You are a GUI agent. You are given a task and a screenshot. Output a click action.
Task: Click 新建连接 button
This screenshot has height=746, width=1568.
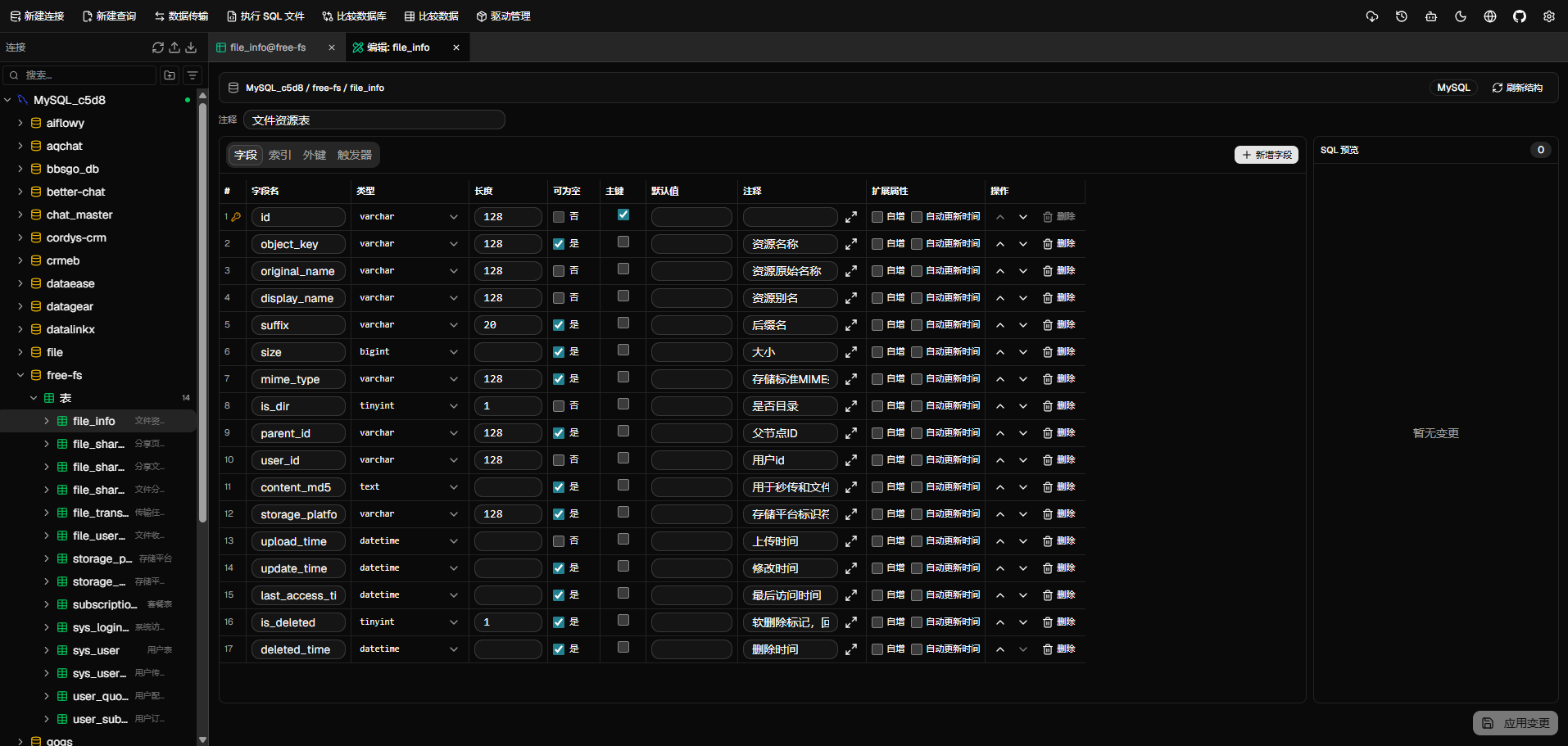[x=37, y=16]
